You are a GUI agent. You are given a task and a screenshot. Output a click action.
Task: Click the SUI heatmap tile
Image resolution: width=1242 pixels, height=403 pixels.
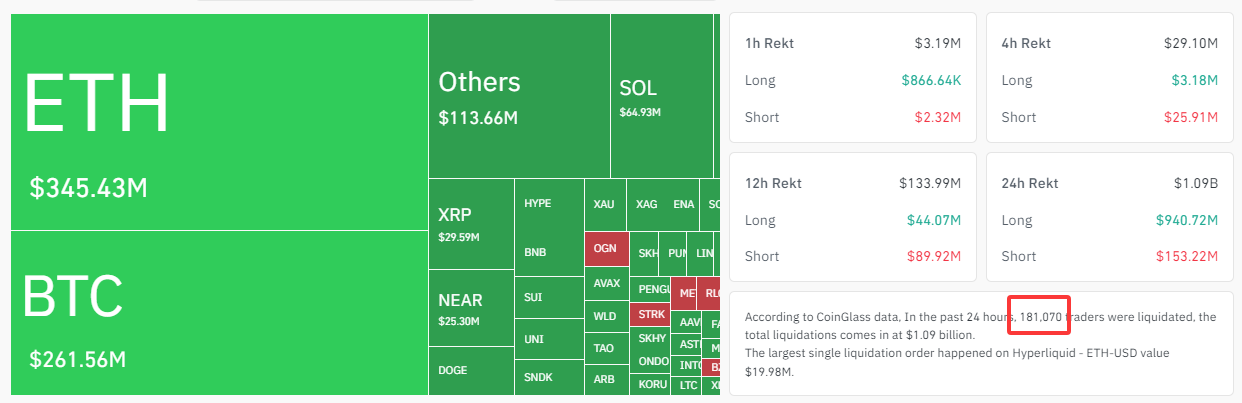coord(549,297)
